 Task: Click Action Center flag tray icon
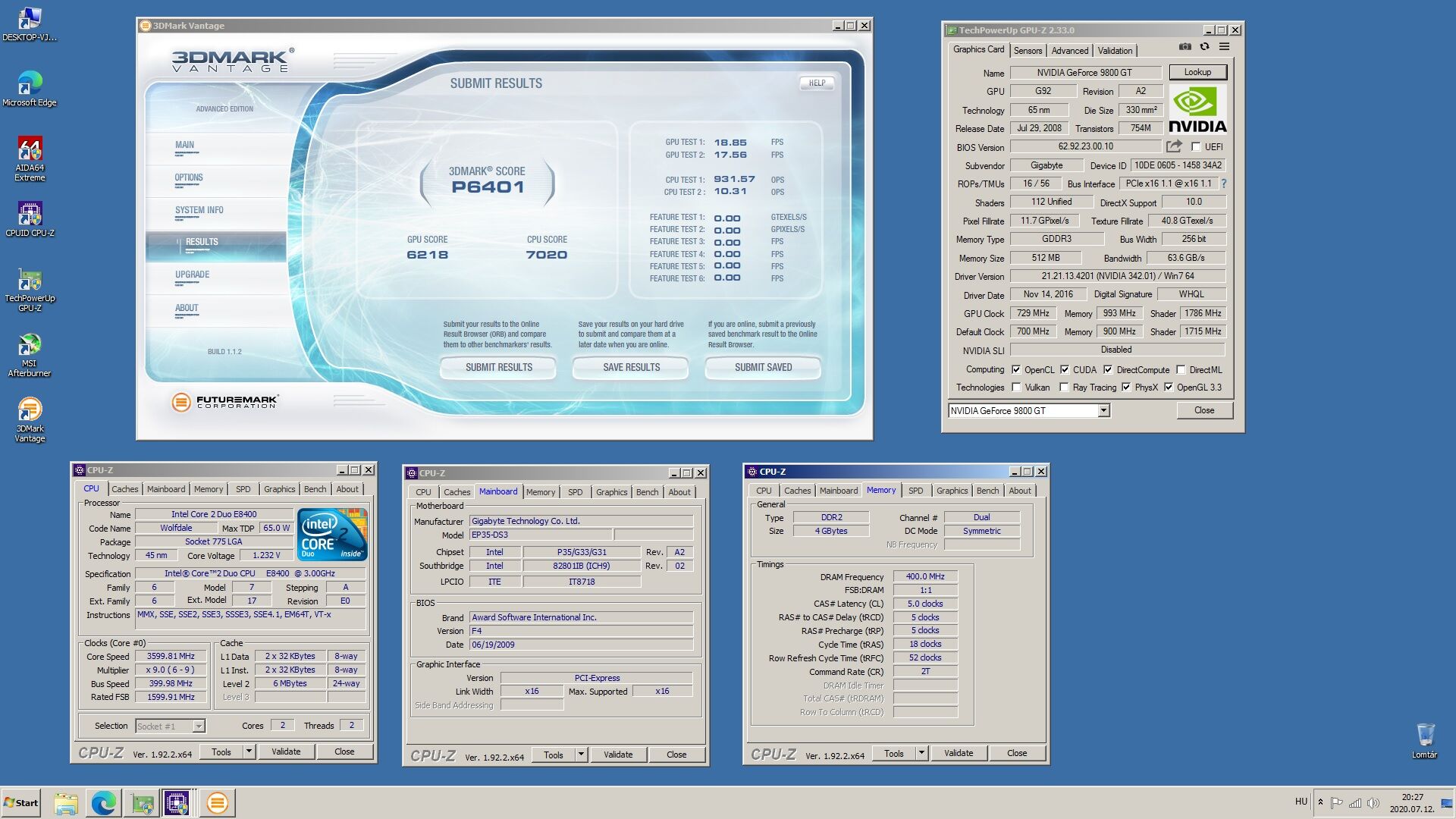(1336, 802)
